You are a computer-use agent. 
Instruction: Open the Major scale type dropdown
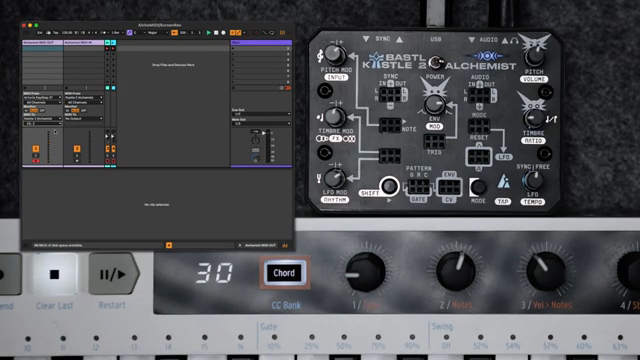[158, 33]
